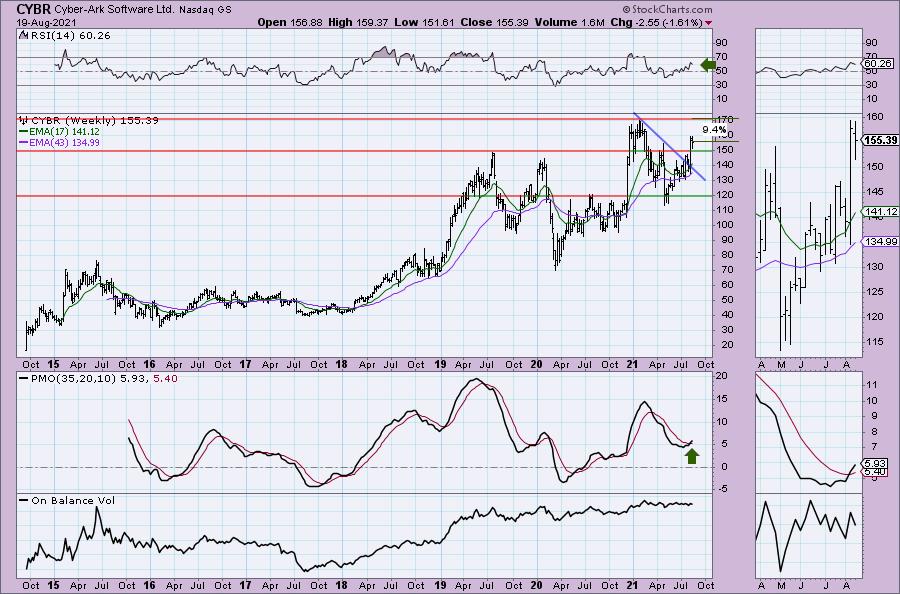Image resolution: width=900 pixels, height=594 pixels.
Task: Click the Nasdaq GS exchange label
Action: (204, 10)
